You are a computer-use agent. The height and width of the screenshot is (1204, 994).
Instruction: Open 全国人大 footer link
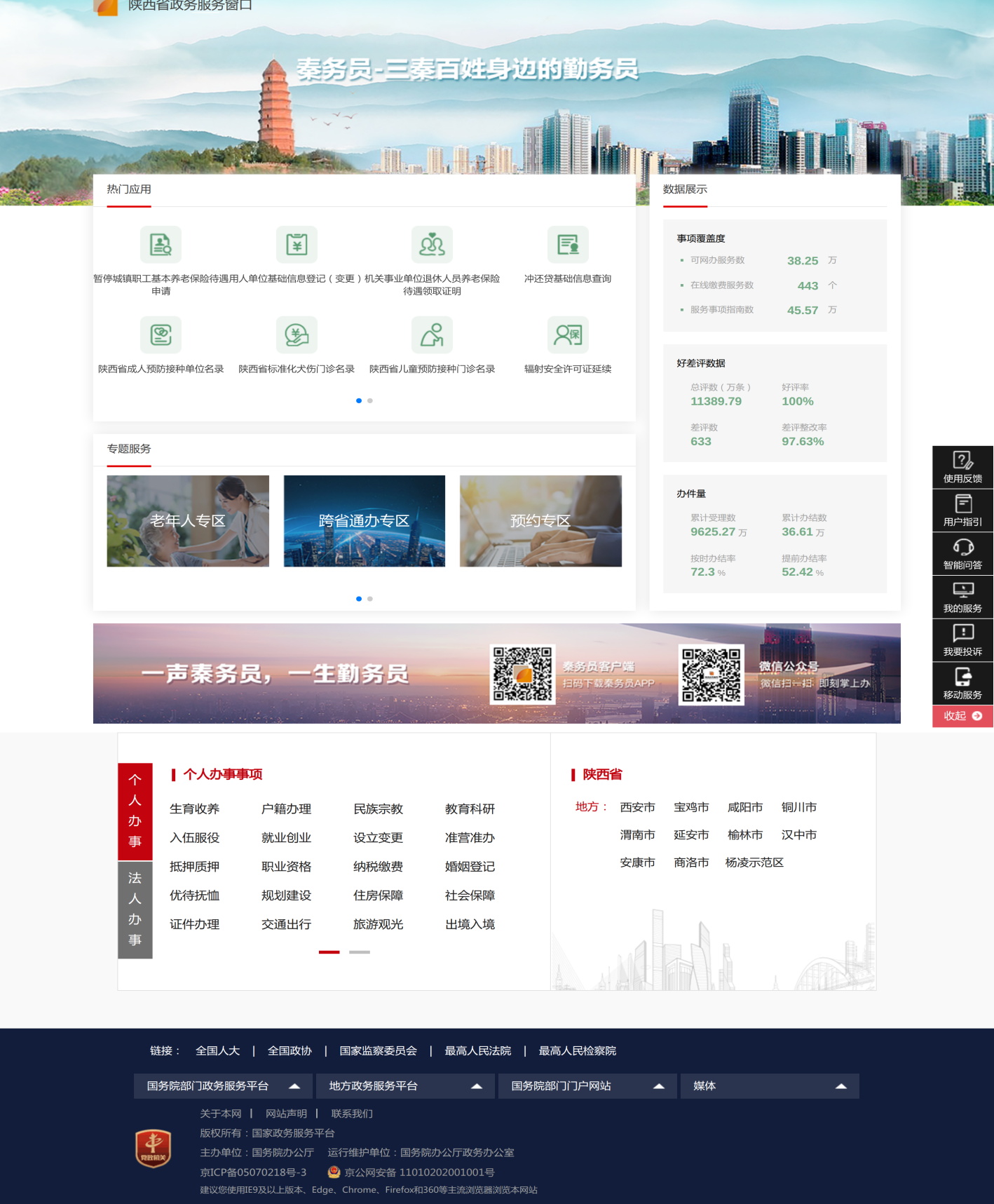pyautogui.click(x=218, y=1050)
